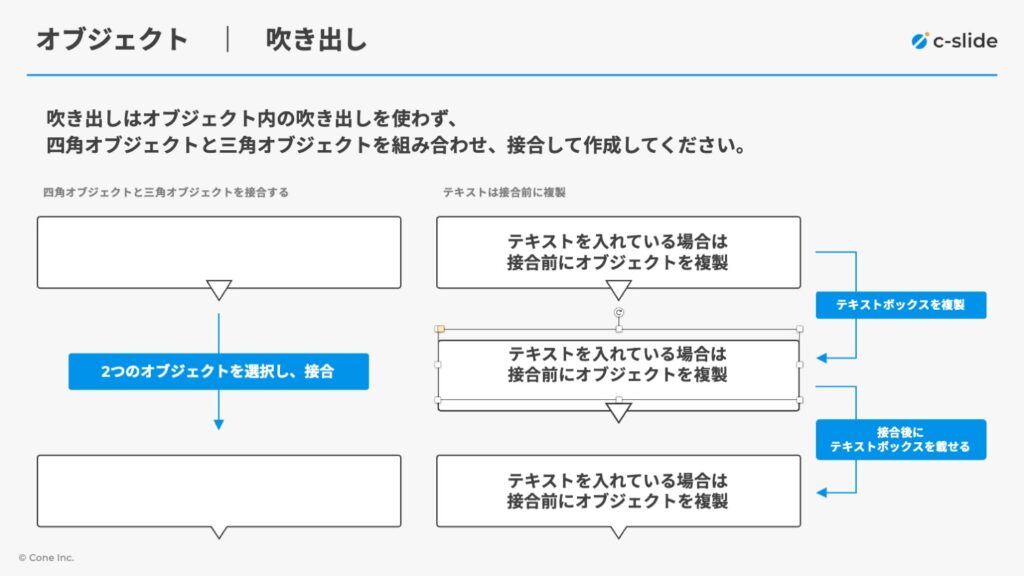Screen dimensions: 1024x576
Task: Click the c-slide logo icon
Action: point(920,41)
